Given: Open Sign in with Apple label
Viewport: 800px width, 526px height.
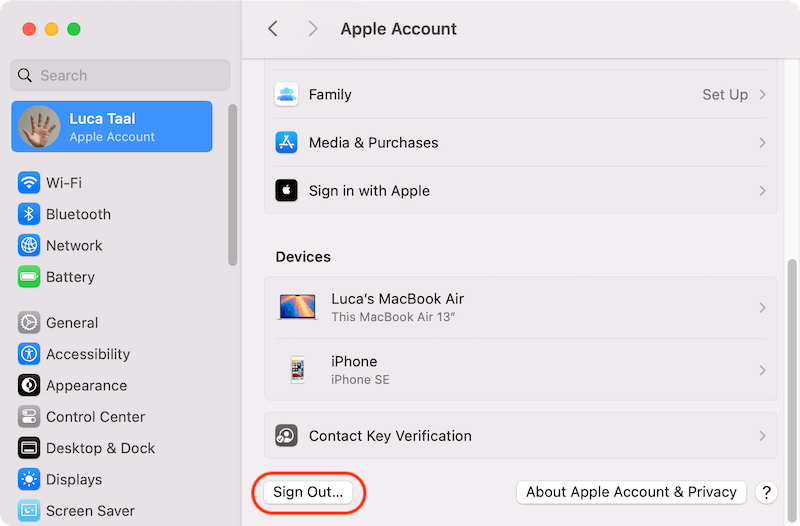Looking at the screenshot, I should [x=369, y=191].
